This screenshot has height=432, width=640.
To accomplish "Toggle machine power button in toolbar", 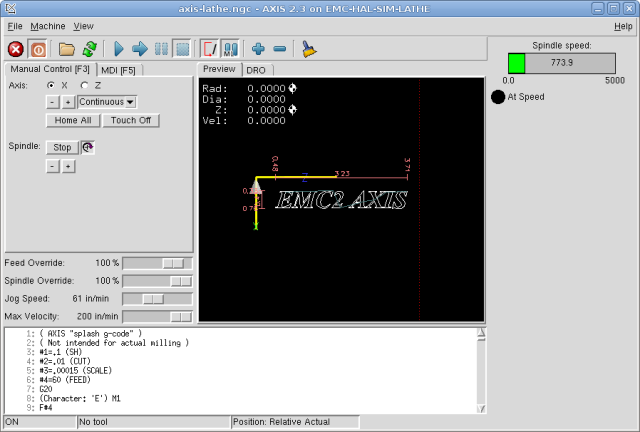I will coord(38,48).
